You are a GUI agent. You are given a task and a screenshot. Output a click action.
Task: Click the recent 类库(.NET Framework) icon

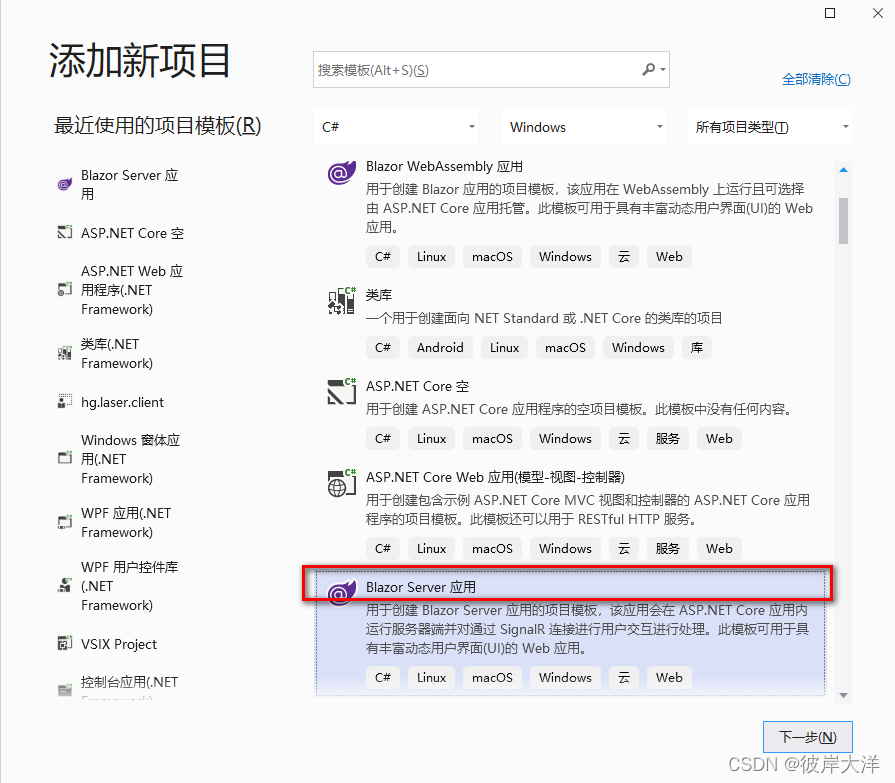click(x=64, y=353)
